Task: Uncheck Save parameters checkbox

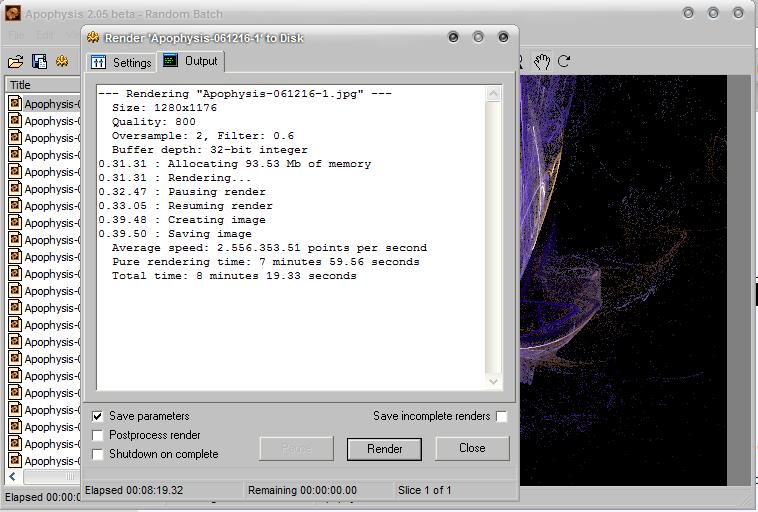Action: click(98, 416)
